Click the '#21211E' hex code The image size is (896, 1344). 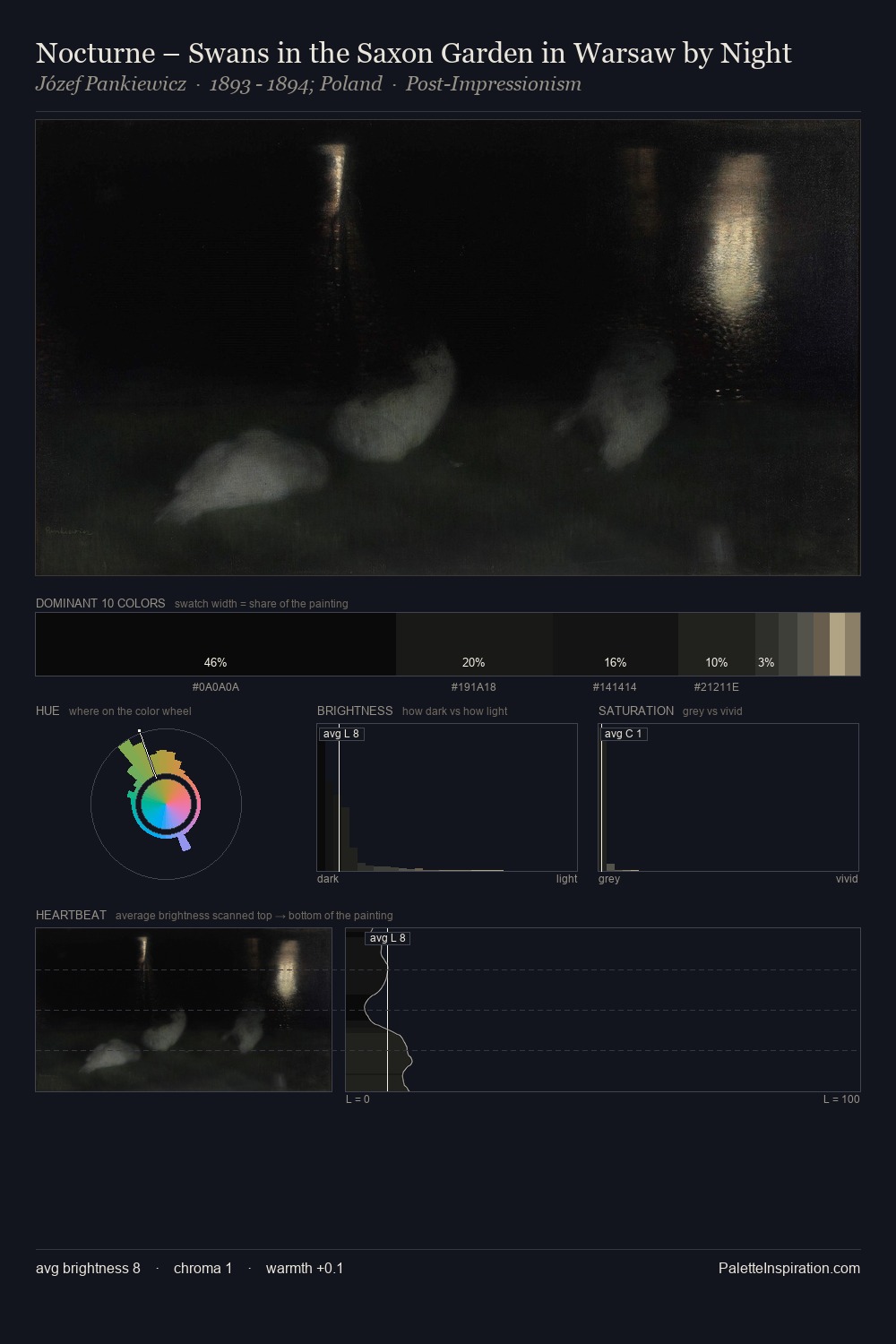click(717, 687)
